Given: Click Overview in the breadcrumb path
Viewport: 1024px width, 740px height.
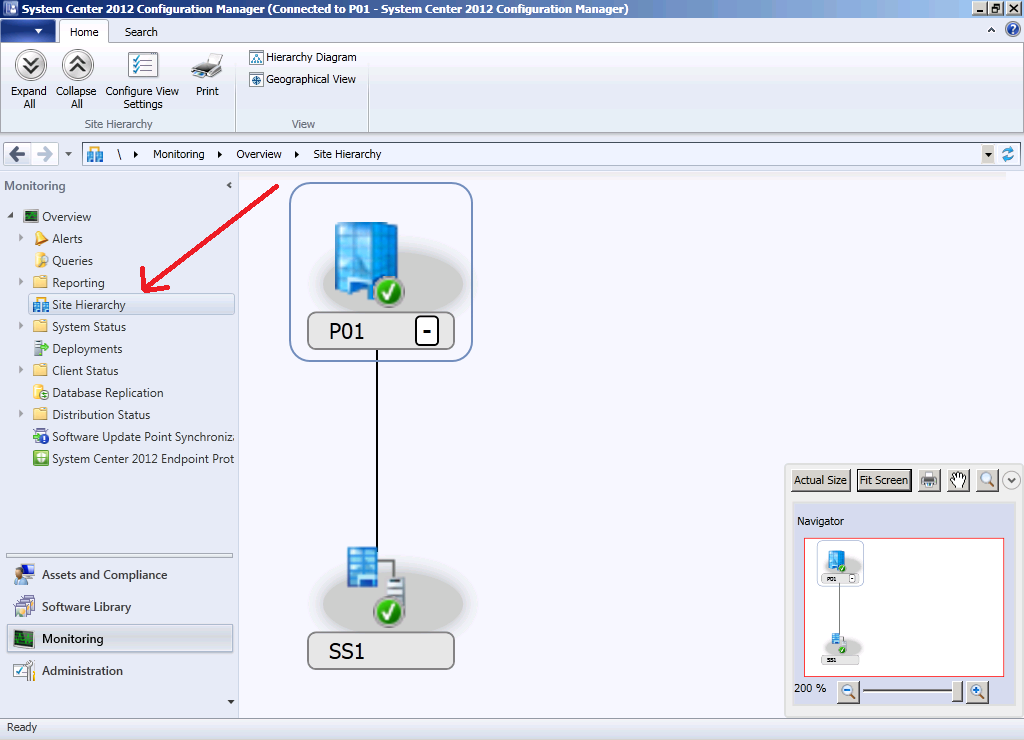Looking at the screenshot, I should (x=259, y=154).
